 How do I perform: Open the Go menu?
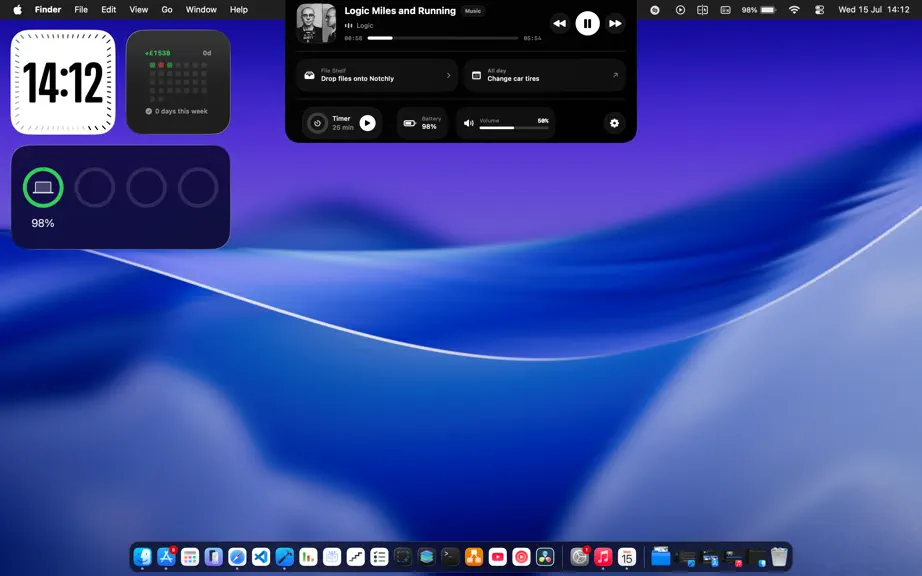[x=167, y=9]
